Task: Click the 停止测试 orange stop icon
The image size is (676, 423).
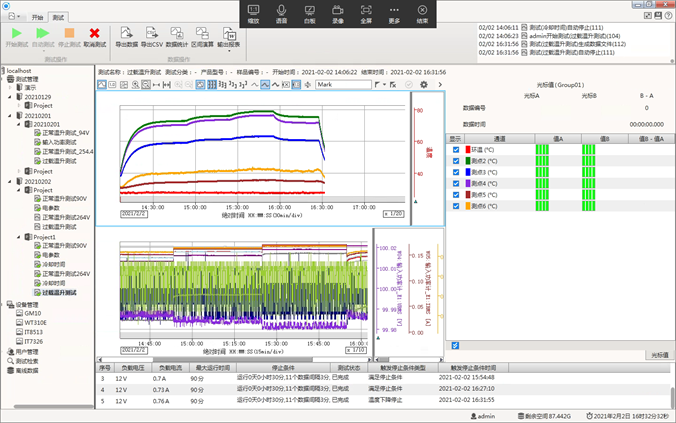Action: (x=69, y=34)
